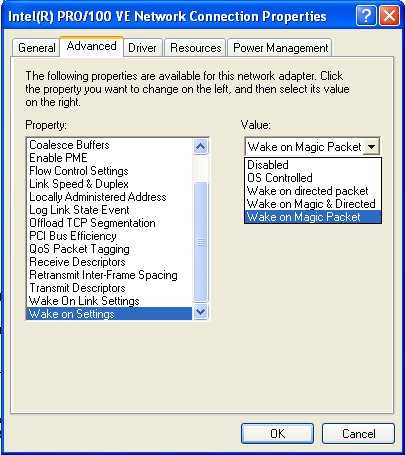Screen dimensions: 405x455
Task: Click the Help question mark icon
Action: 366,16
